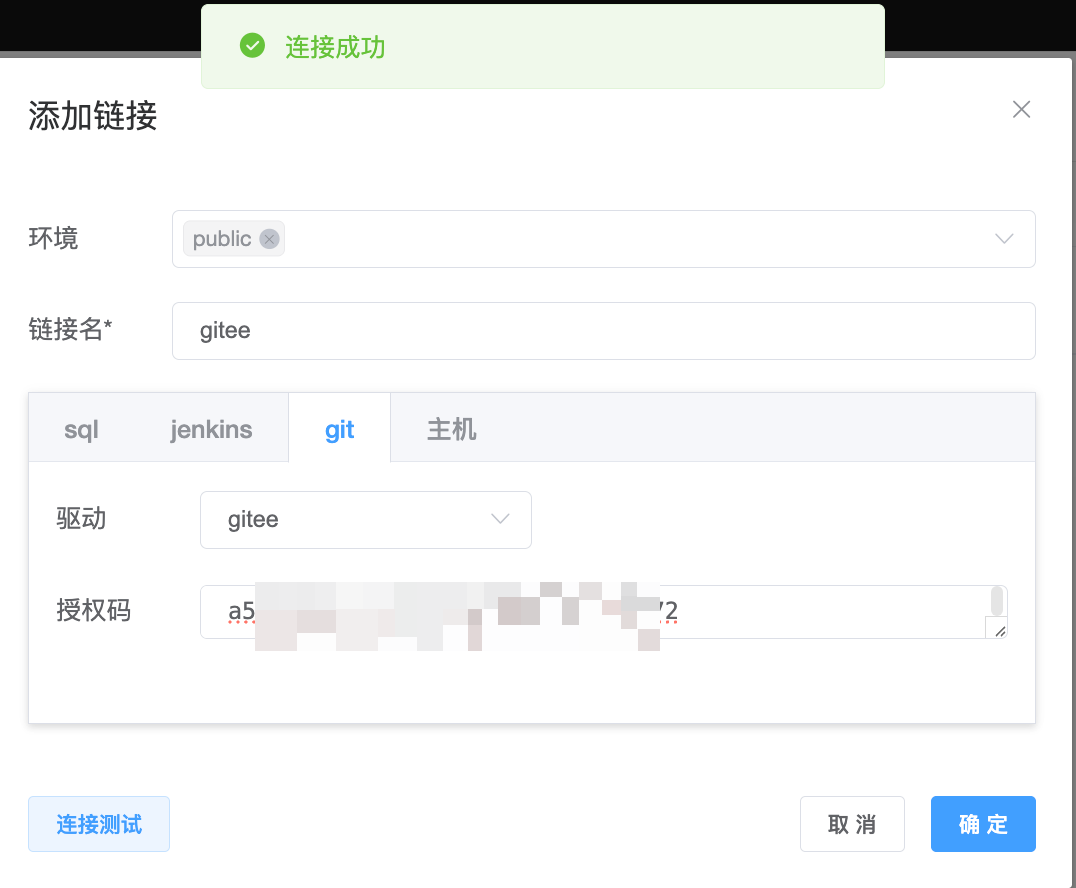Viewport: 1076px width, 888px height.
Task: Cancel with the 取消 button
Action: 852,823
